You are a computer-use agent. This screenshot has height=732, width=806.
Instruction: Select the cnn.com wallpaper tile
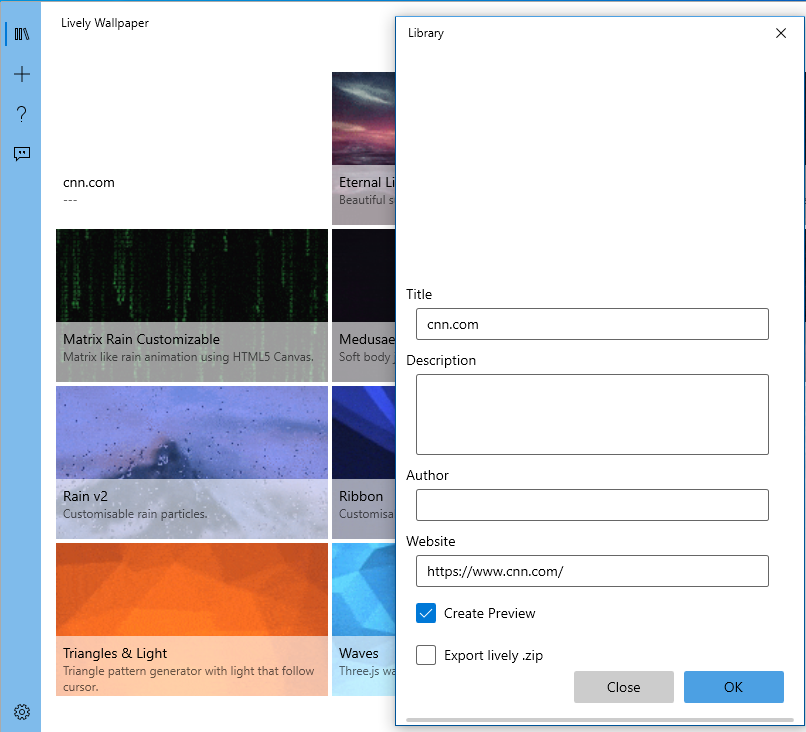point(191,148)
